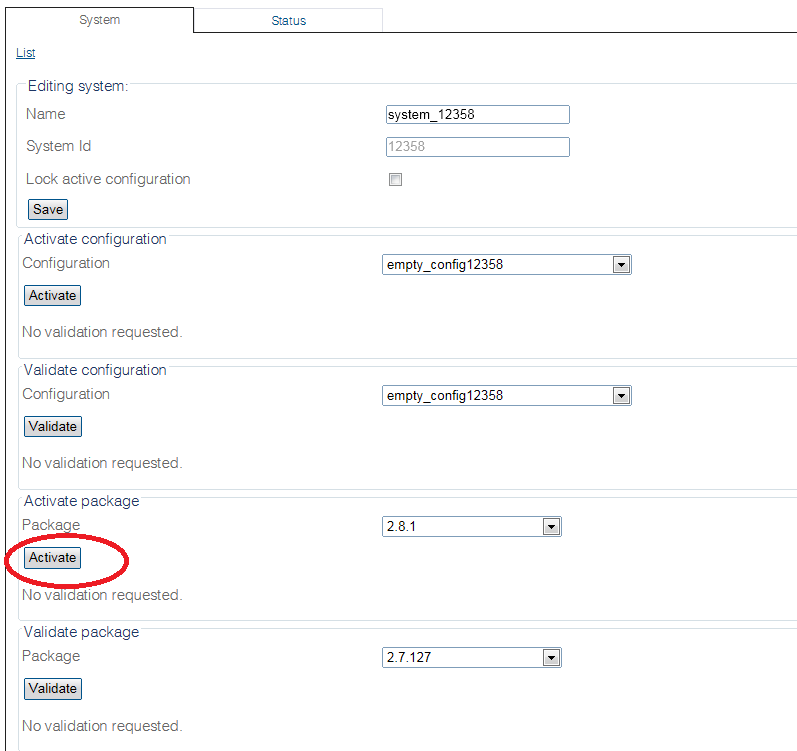Open the List link
797x751 pixels.
tap(26, 53)
